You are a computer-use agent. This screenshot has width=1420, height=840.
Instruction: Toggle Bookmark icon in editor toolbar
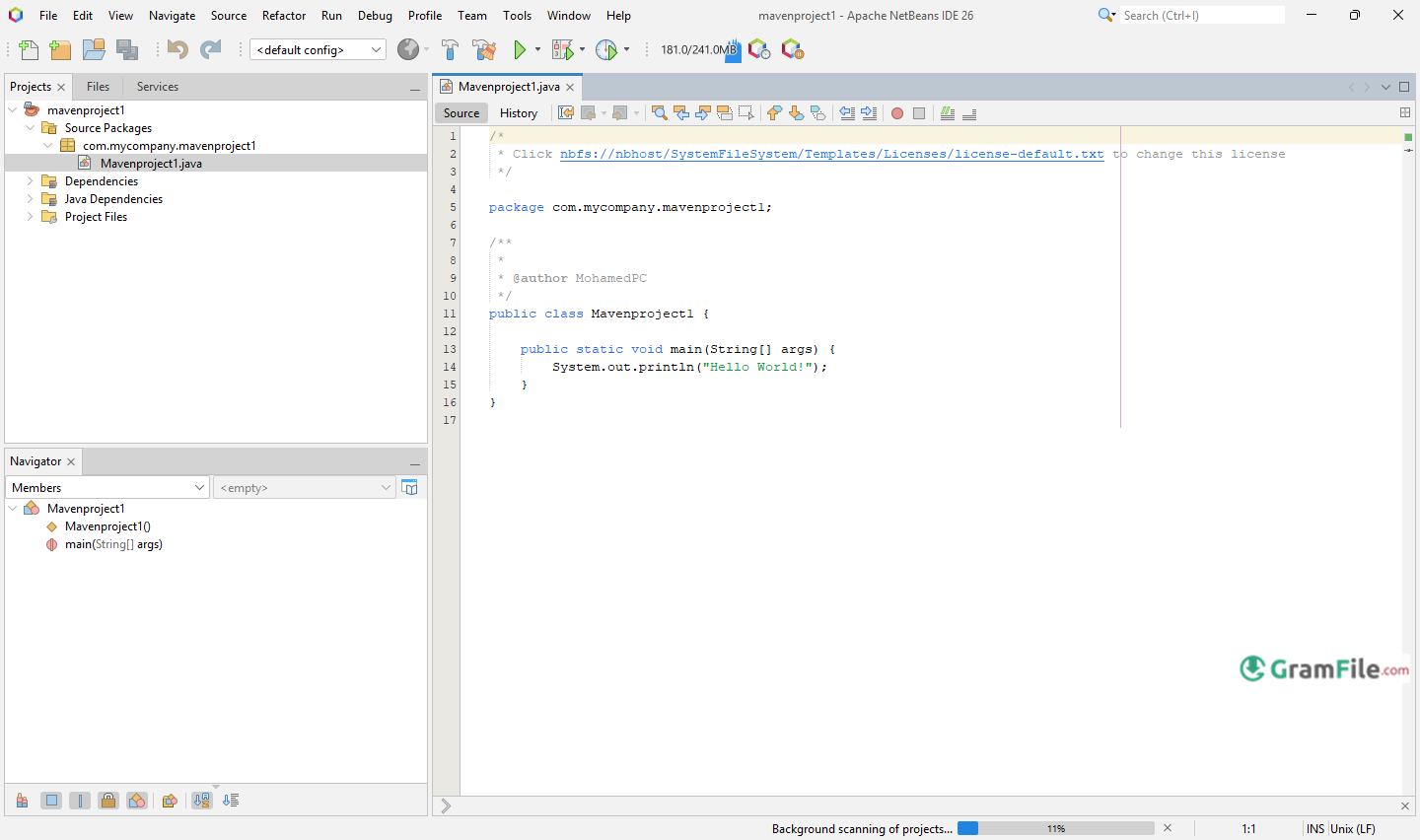(817, 113)
